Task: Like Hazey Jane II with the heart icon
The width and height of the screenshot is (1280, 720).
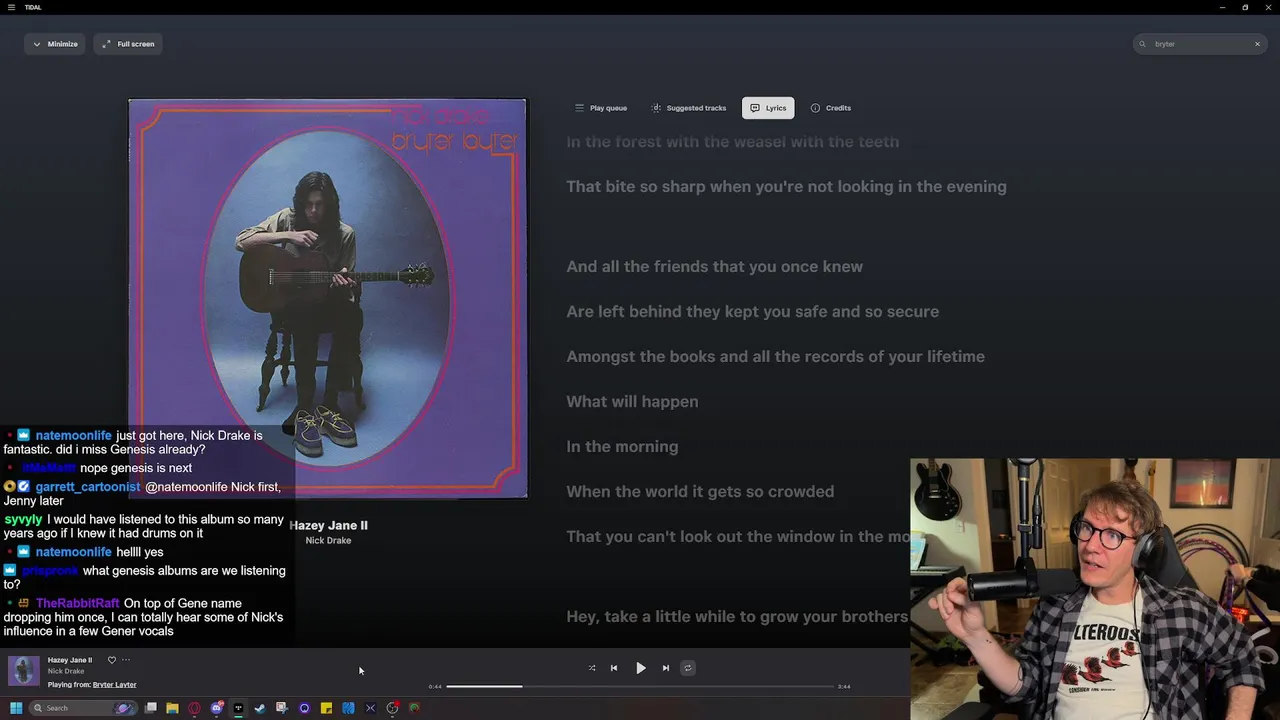Action: click(112, 660)
